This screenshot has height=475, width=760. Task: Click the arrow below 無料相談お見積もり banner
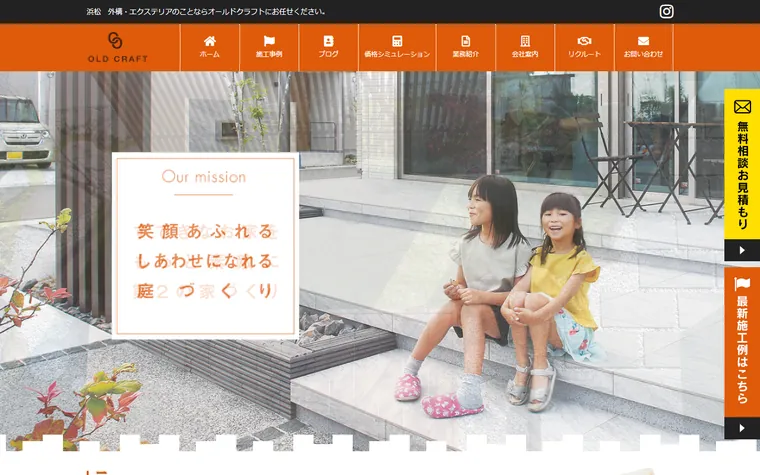coord(742,250)
